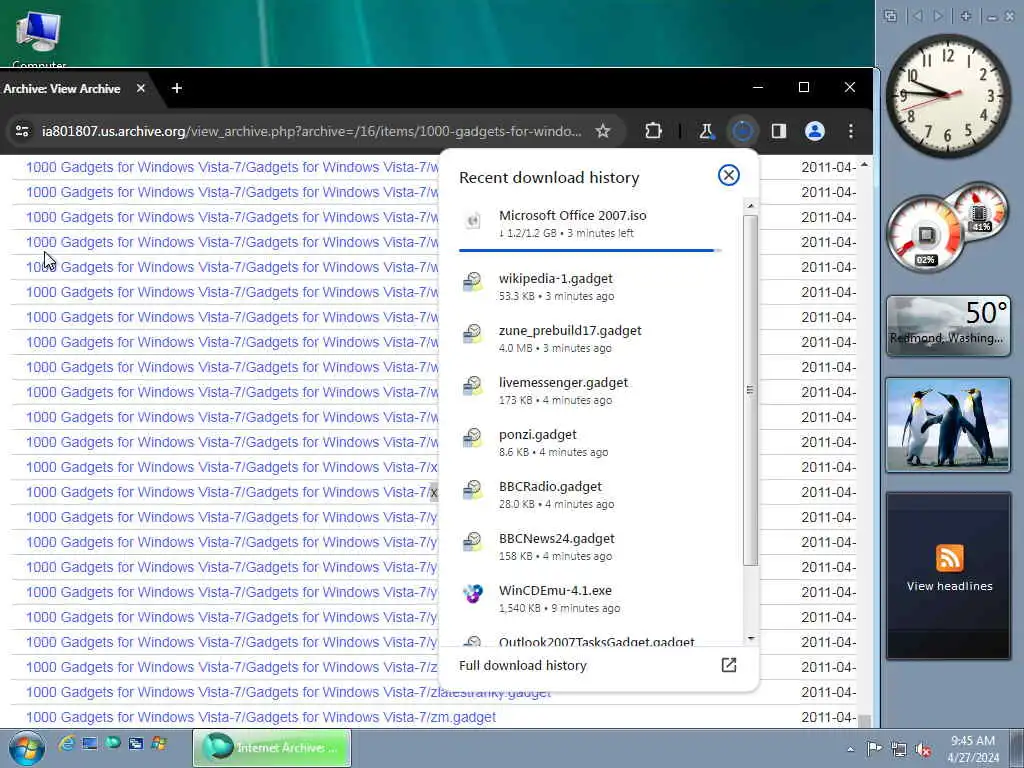Click the page scrollbar up arrow
The image size is (1024, 768).
[864, 165]
